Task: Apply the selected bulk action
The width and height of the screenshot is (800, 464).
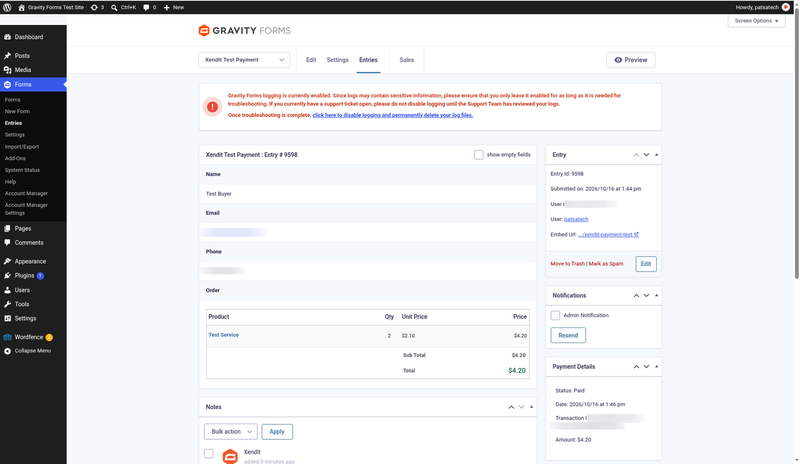Action: 277,432
